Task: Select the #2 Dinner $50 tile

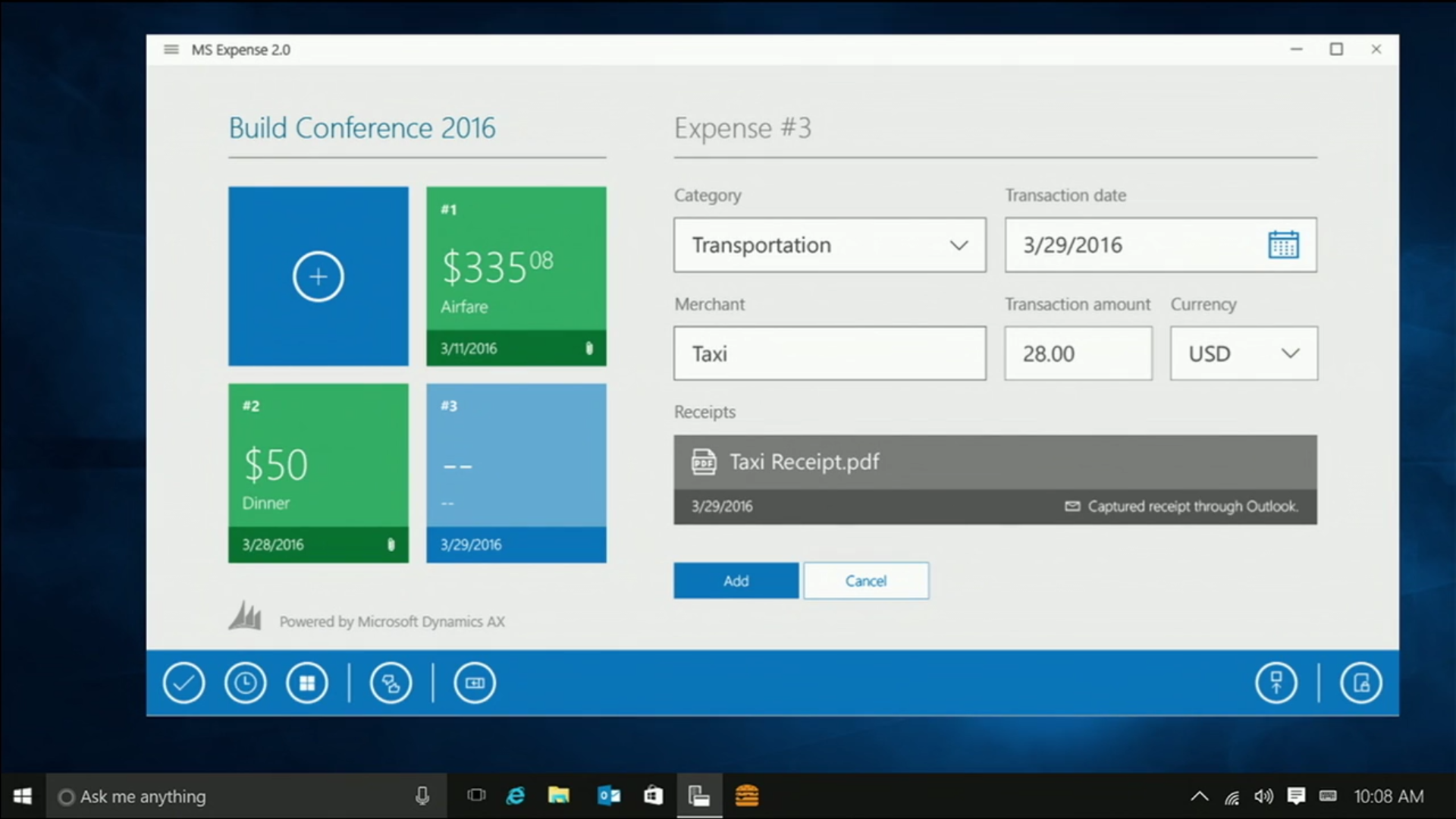Action: coord(318,472)
